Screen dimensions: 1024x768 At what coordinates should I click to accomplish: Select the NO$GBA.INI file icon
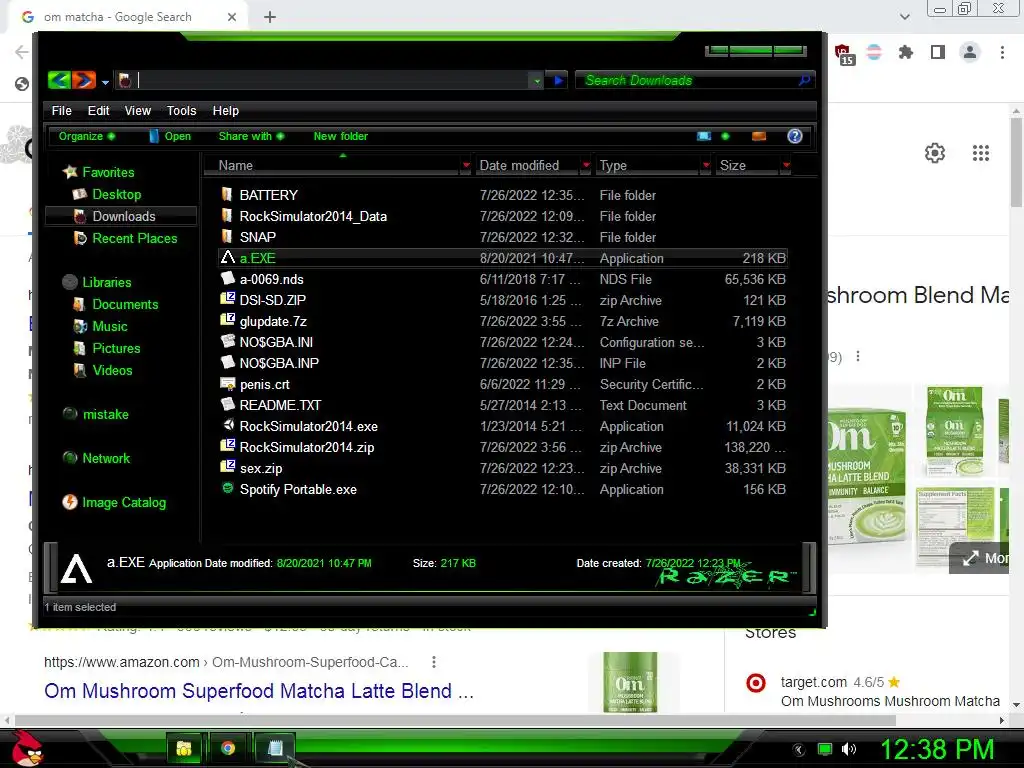coord(227,341)
